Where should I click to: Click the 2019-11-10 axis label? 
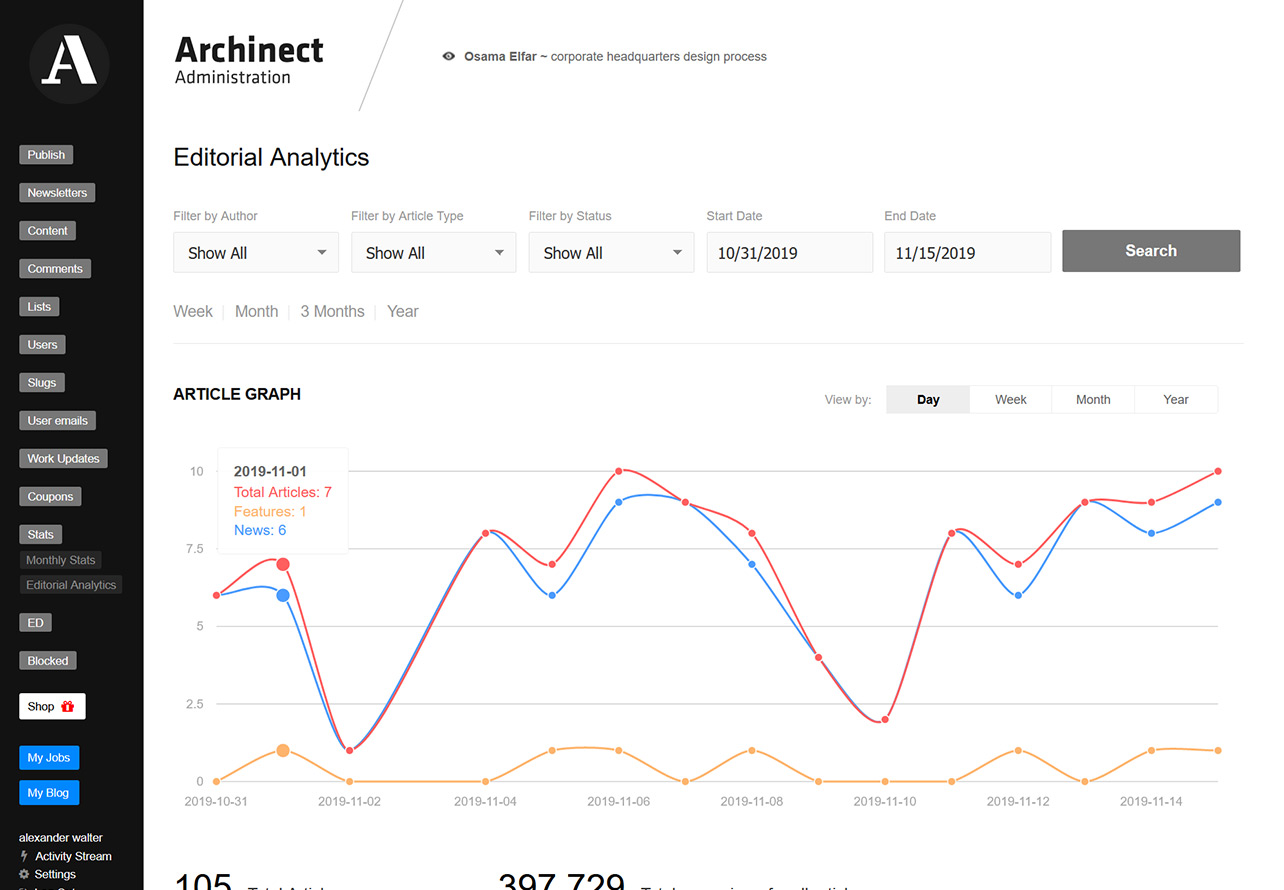click(x=885, y=801)
